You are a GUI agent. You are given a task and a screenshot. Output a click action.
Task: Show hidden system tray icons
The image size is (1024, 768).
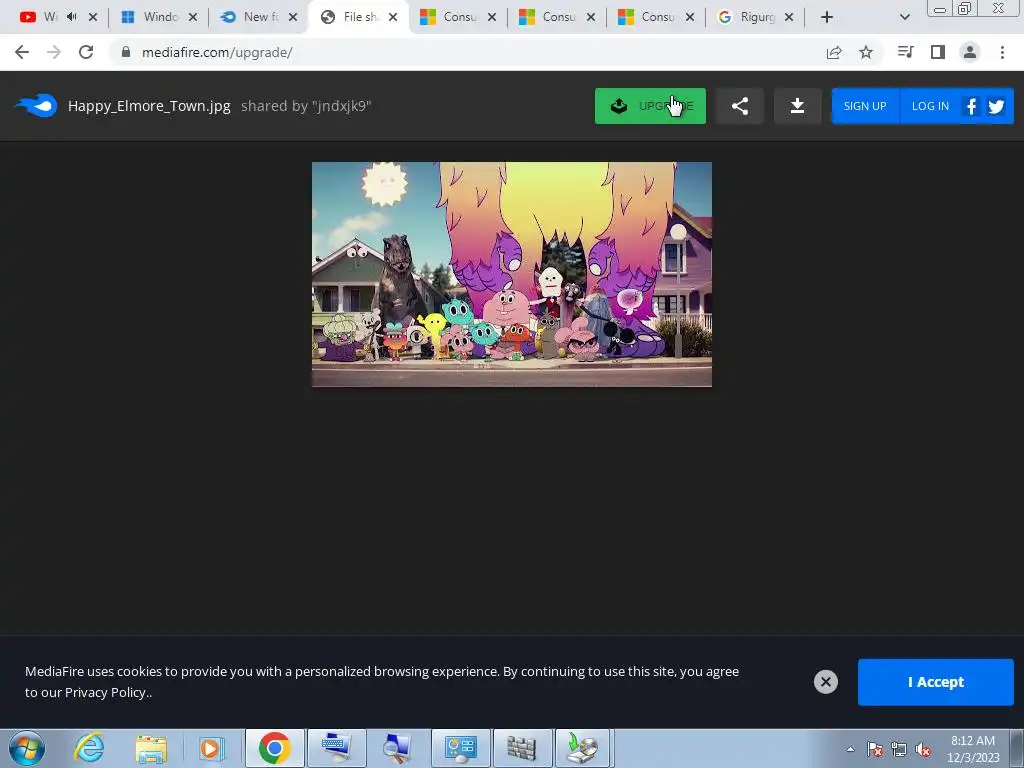coord(850,749)
